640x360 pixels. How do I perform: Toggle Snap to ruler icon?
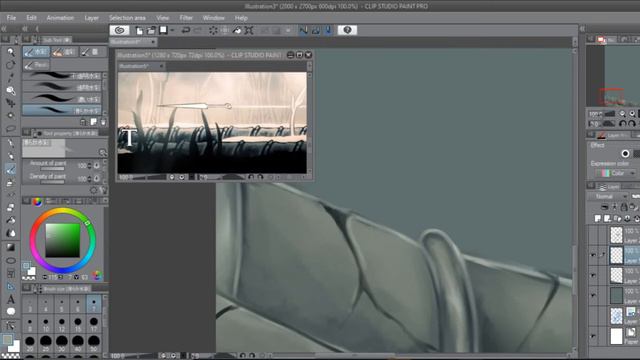[303, 30]
